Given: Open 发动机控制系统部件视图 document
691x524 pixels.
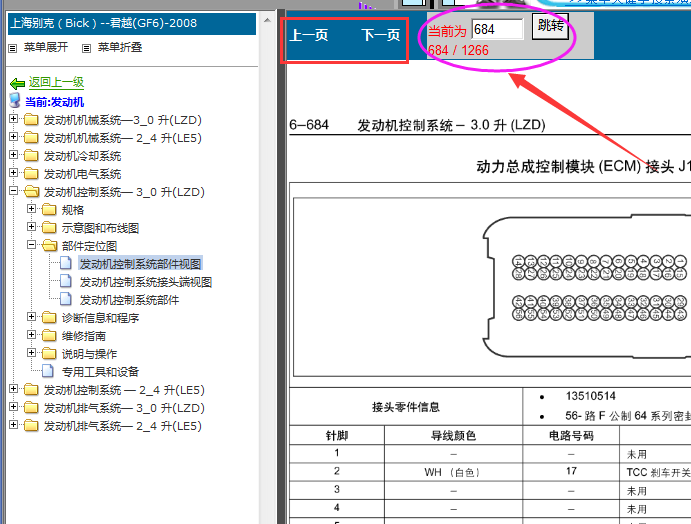Looking at the screenshot, I should (x=140, y=264).
